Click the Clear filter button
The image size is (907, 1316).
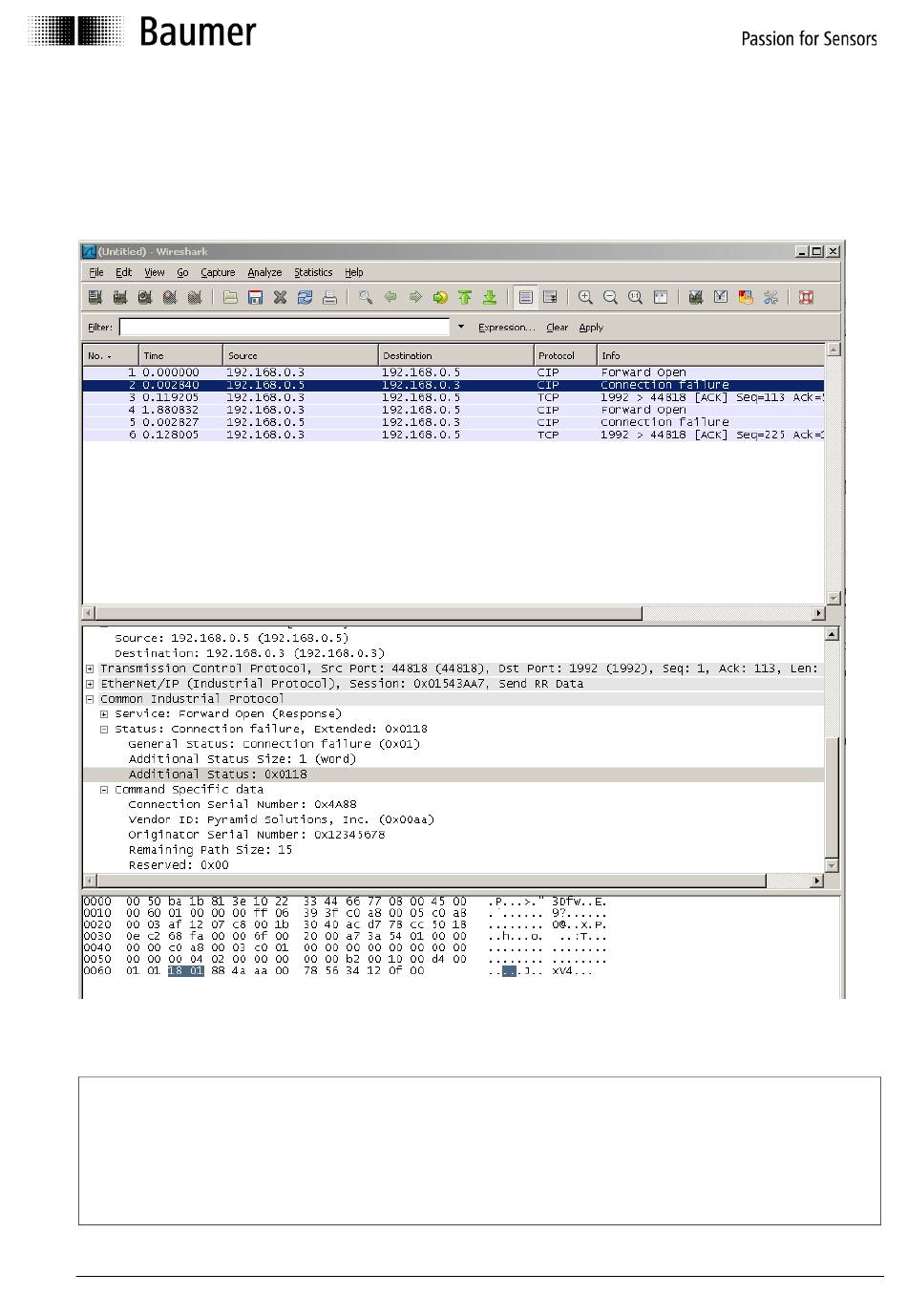558,328
